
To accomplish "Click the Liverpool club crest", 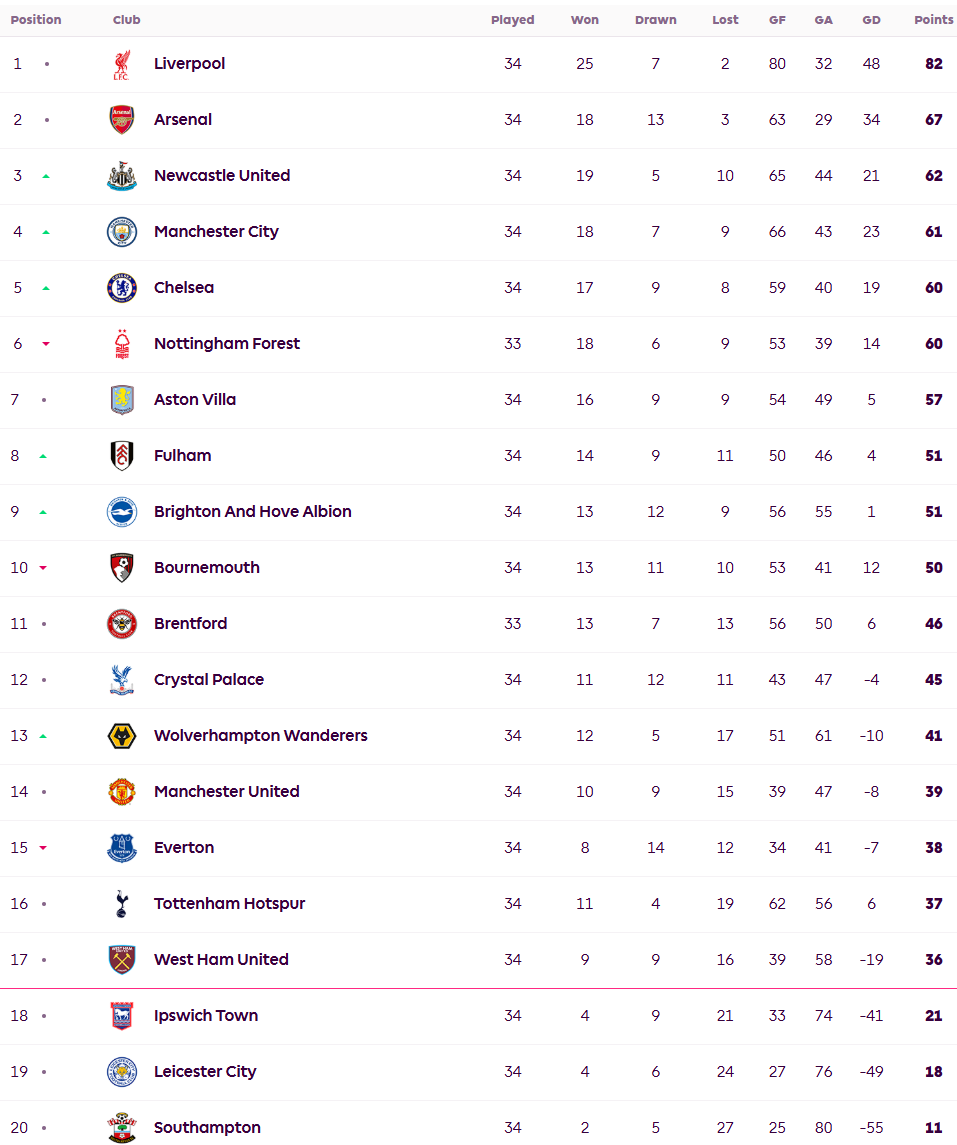I will (122, 64).
